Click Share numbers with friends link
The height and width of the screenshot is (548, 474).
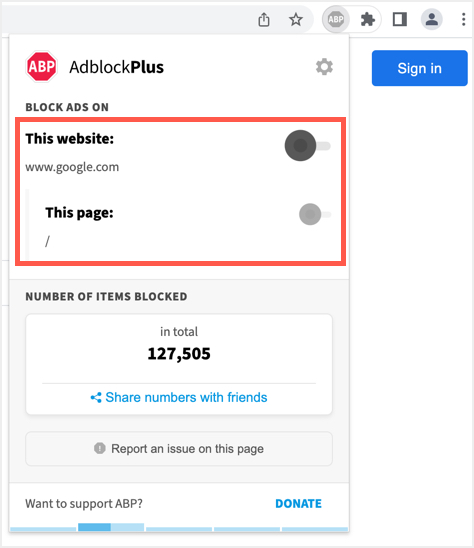[x=186, y=397]
